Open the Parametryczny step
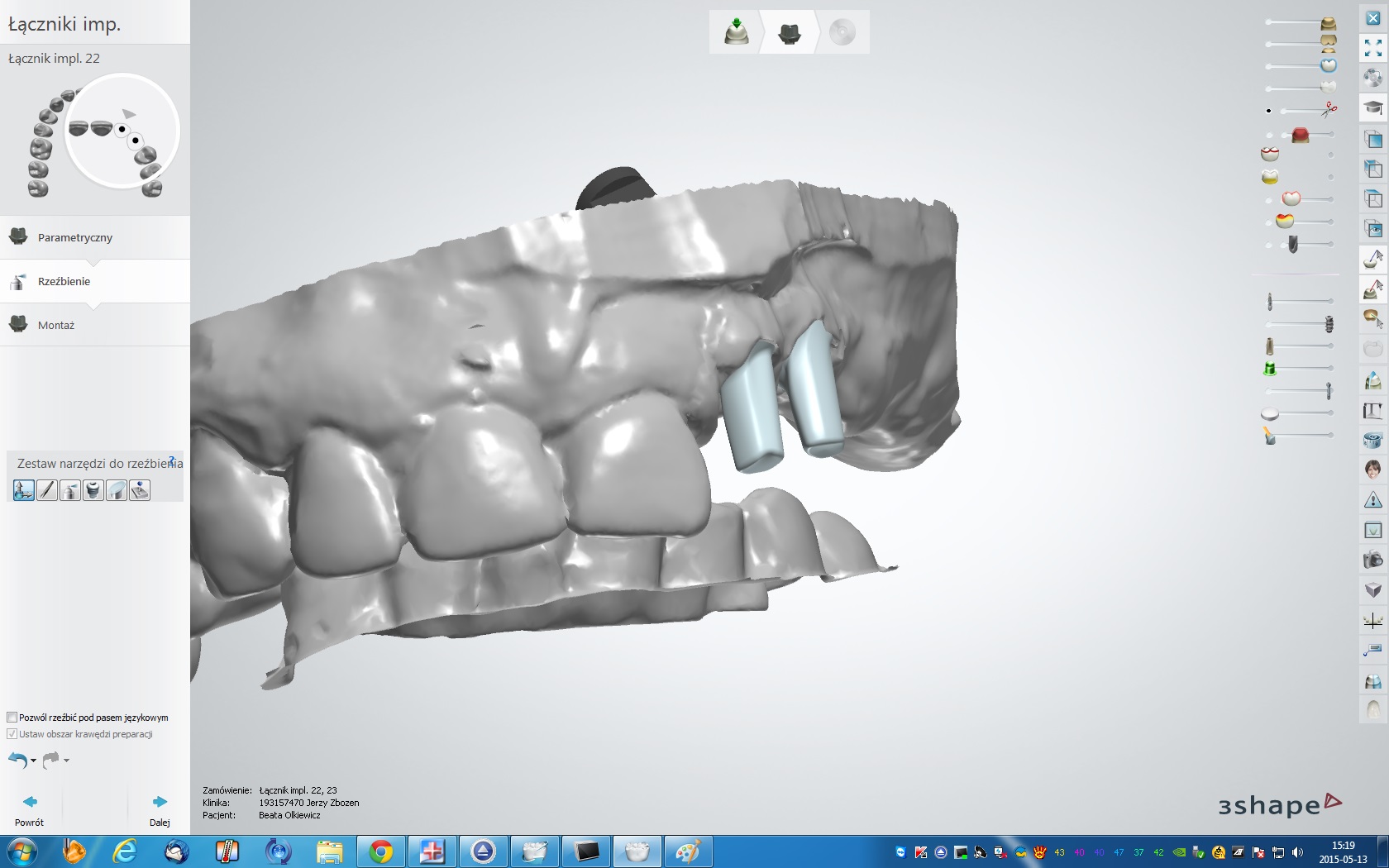Viewport: 1389px width, 868px height. pos(74,237)
